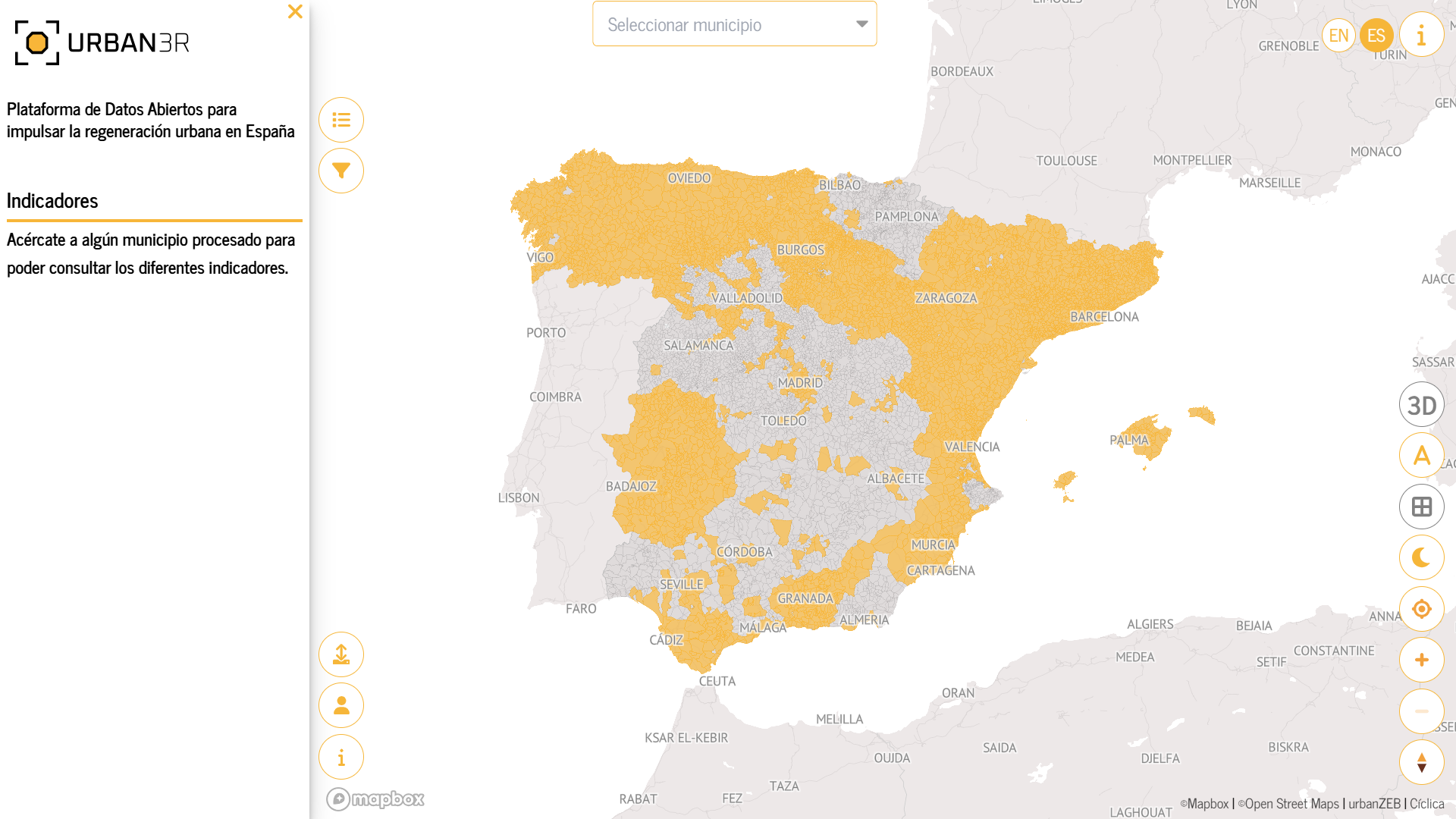The height and width of the screenshot is (819, 1456).
Task: Click the Indicadores heading
Action: [52, 201]
